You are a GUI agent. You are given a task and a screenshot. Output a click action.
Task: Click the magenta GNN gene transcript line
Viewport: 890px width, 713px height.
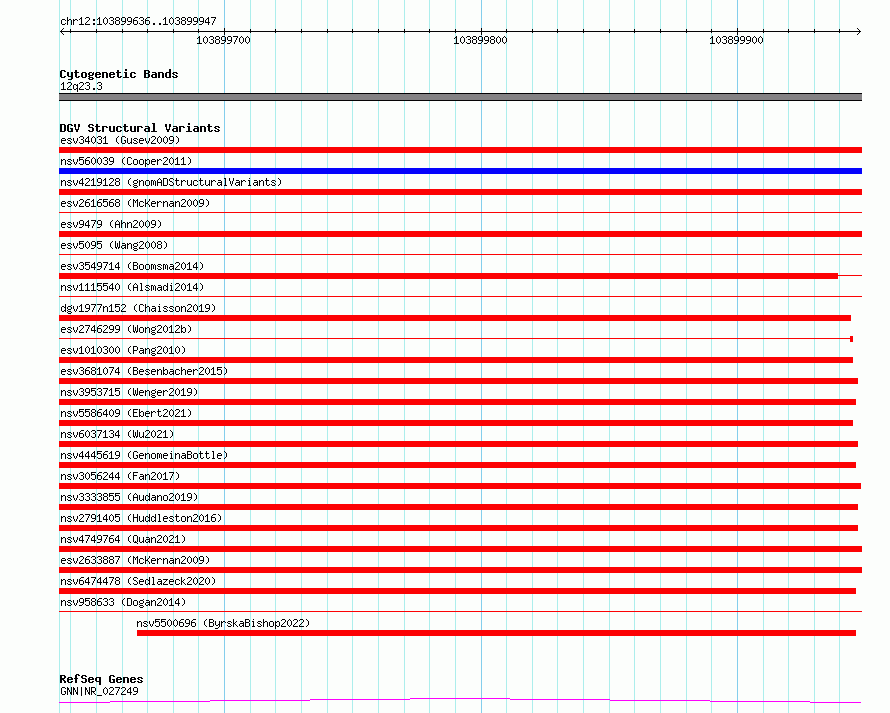pos(460,700)
